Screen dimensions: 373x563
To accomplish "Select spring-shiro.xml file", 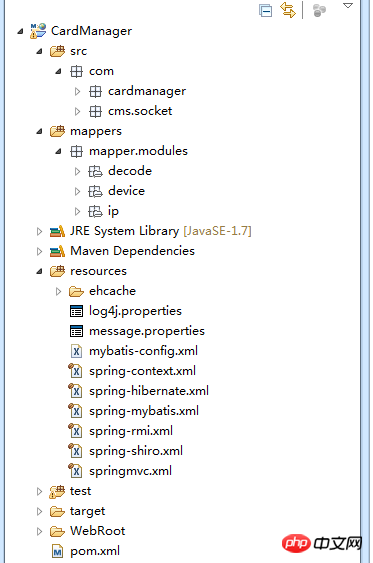I will [x=136, y=451].
